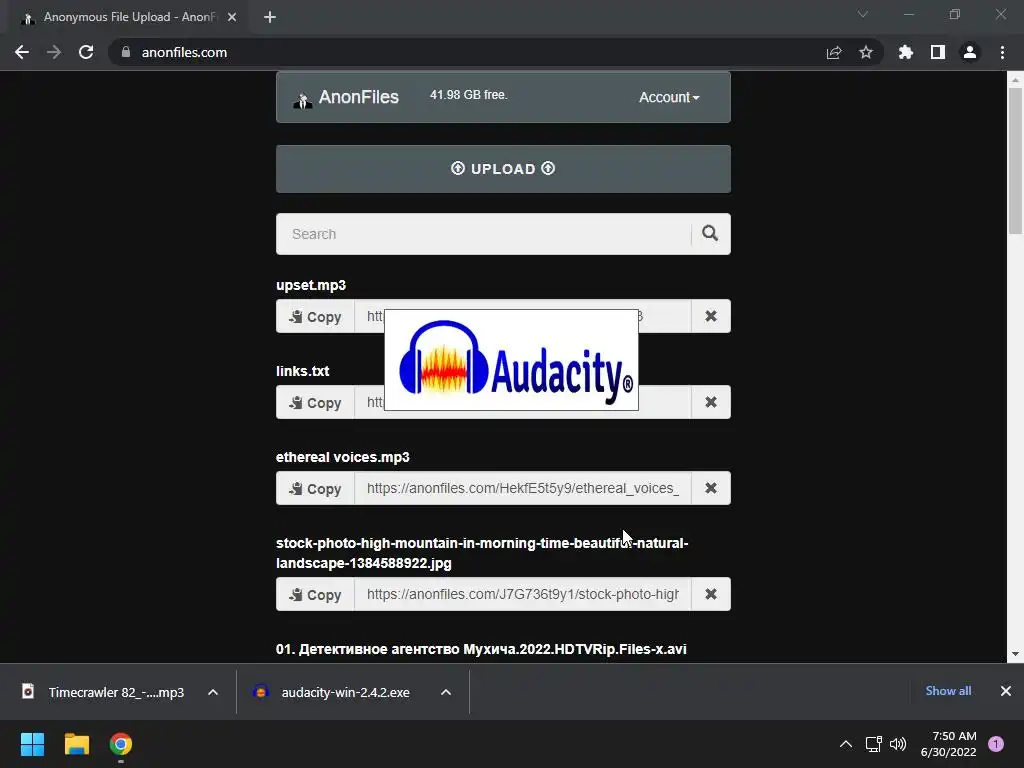Click the browser back arrow
1024x768 pixels.
[22, 52]
